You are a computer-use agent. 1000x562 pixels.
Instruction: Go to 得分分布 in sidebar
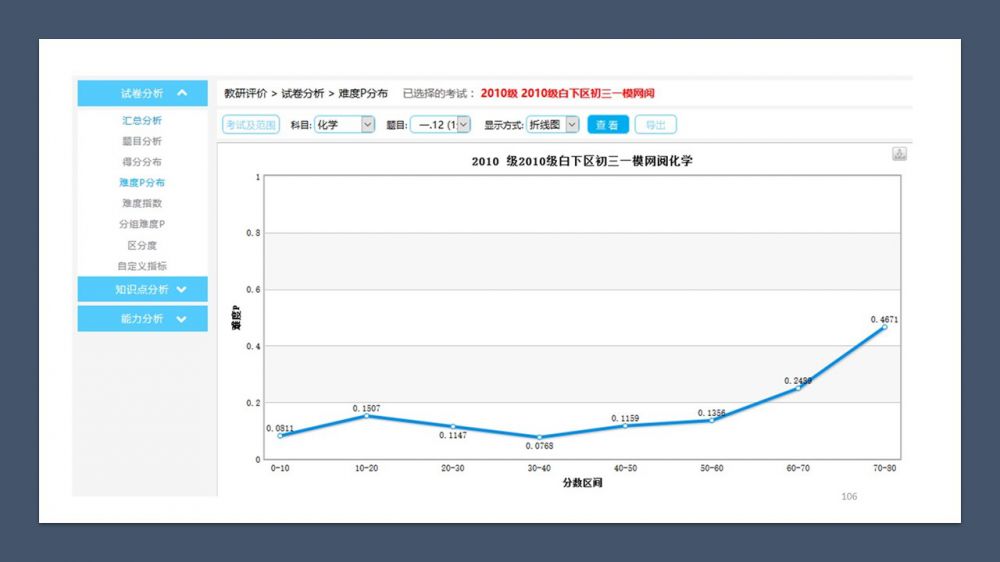142,162
